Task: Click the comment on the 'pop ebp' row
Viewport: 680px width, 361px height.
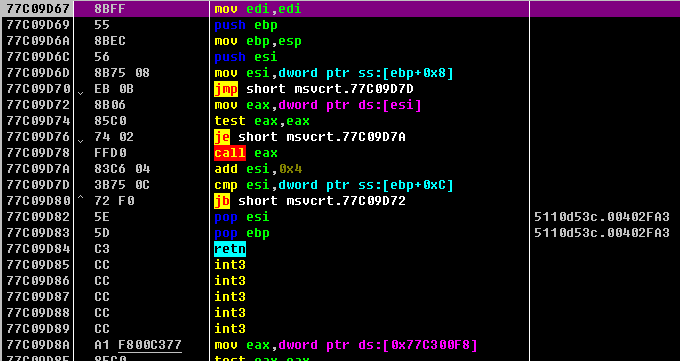Action: [x=602, y=233]
